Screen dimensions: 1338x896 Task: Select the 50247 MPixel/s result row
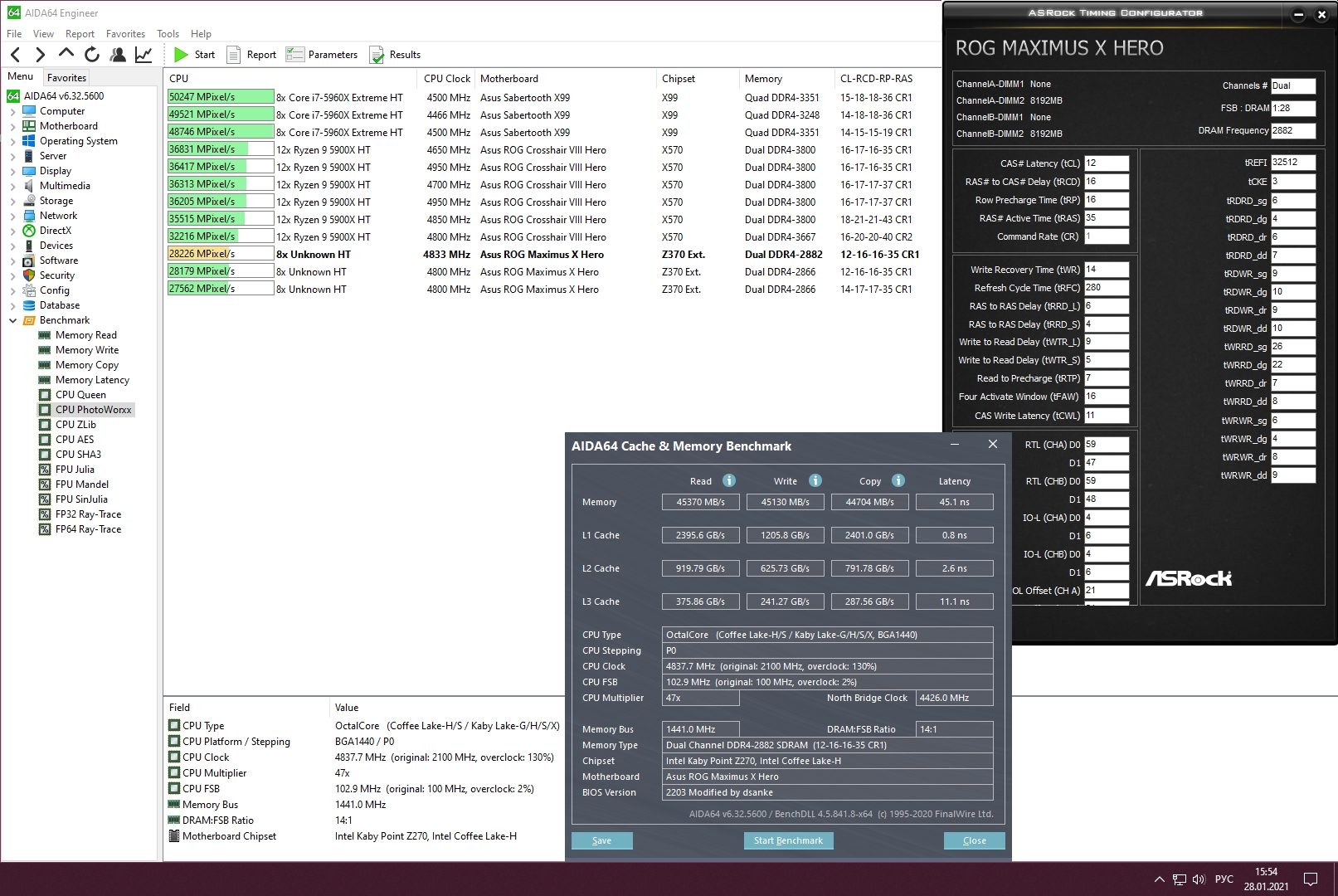coord(552,98)
